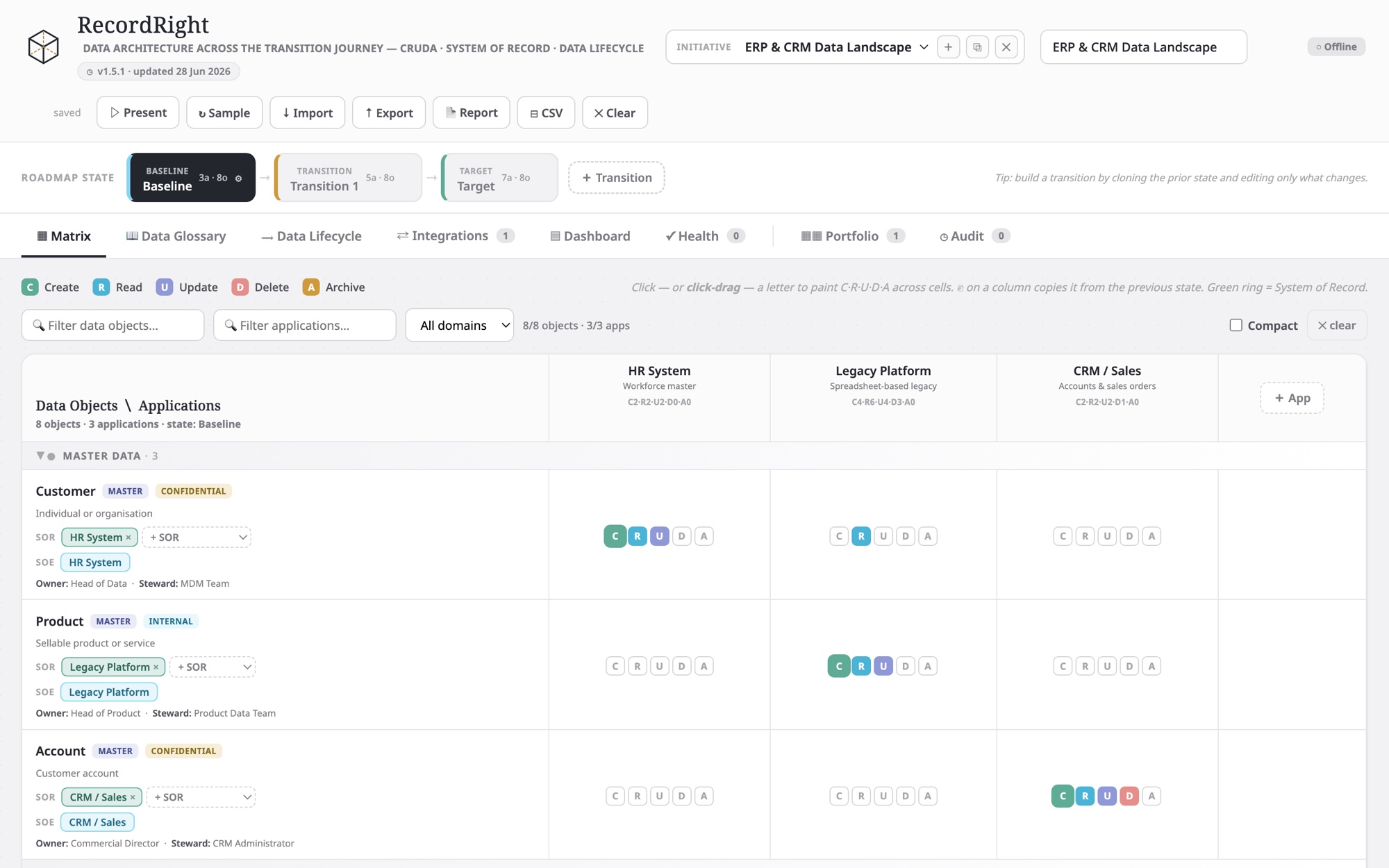Click the Export button
The height and width of the screenshot is (868, 1389).
coord(389,112)
